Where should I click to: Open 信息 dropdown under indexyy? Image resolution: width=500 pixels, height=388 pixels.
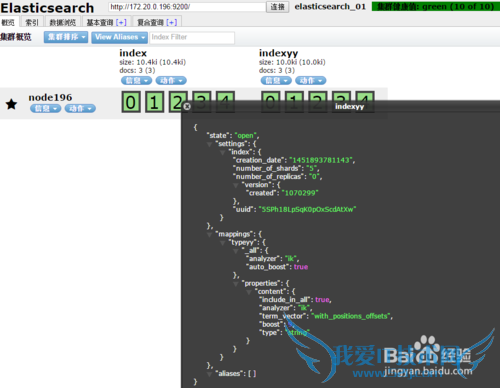276,80
